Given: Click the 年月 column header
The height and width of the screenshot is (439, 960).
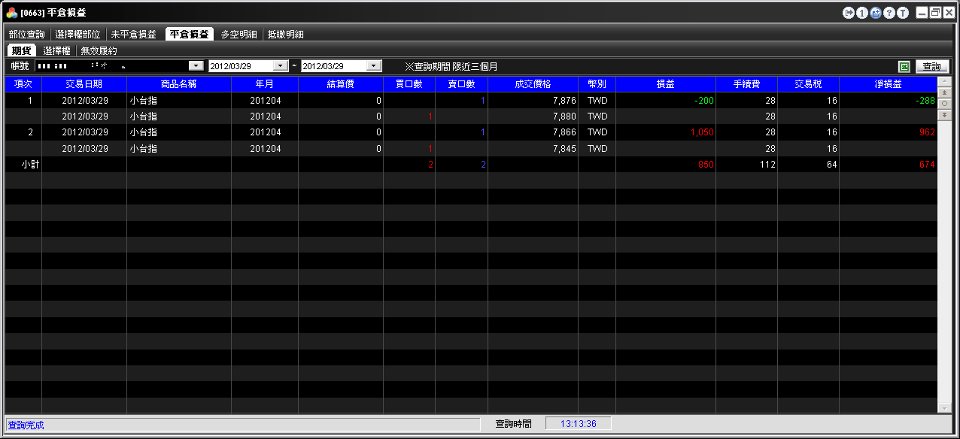Looking at the screenshot, I should pyautogui.click(x=264, y=84).
